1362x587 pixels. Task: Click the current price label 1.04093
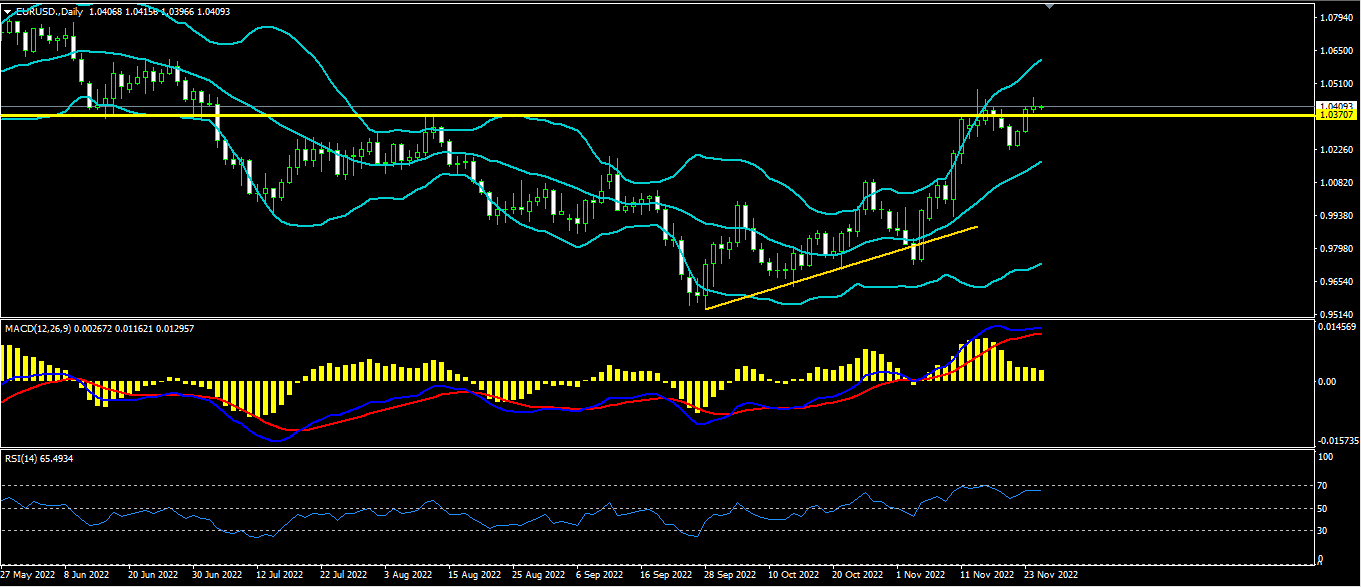pos(1336,106)
